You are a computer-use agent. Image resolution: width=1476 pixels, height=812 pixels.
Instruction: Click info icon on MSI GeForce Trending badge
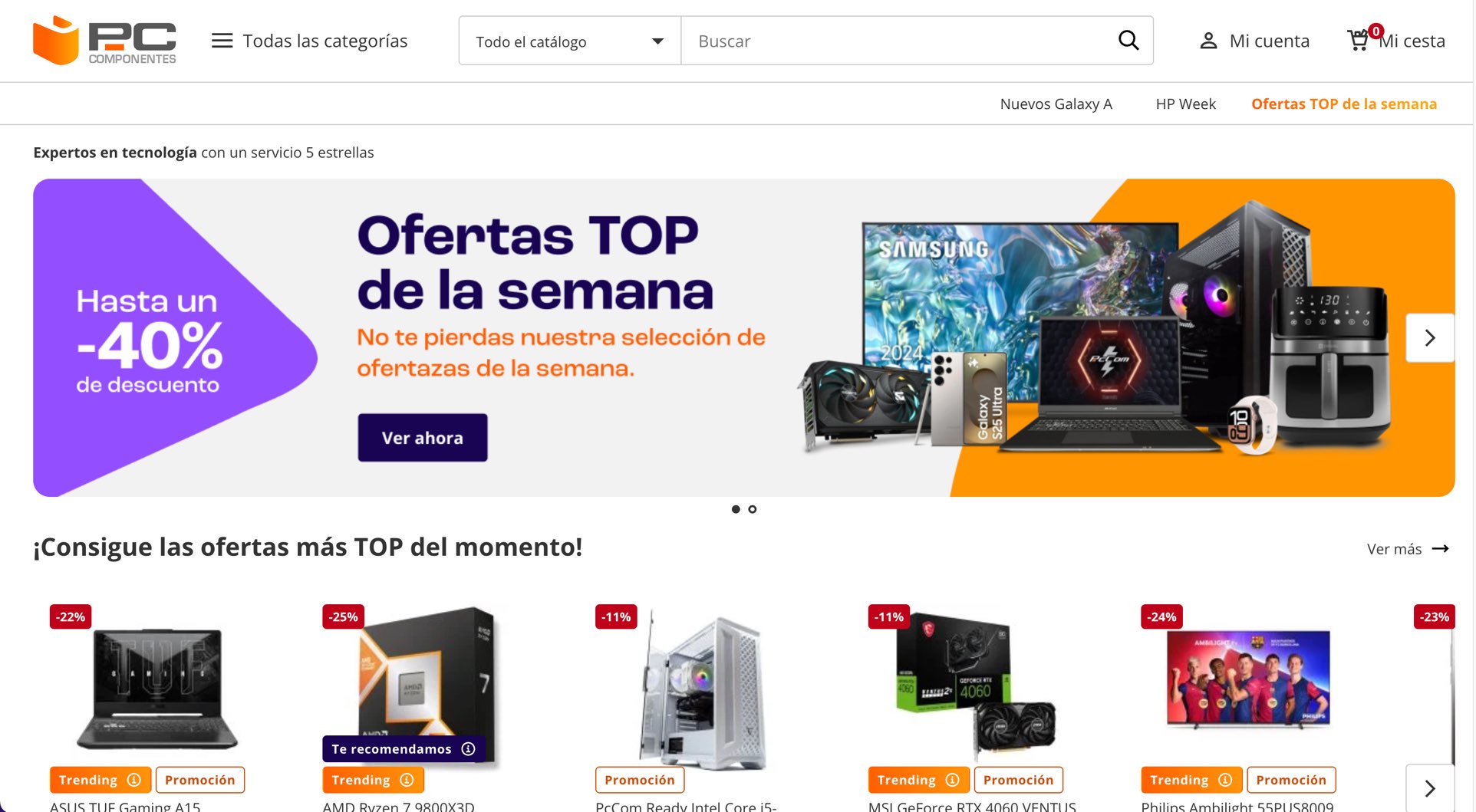[952, 780]
